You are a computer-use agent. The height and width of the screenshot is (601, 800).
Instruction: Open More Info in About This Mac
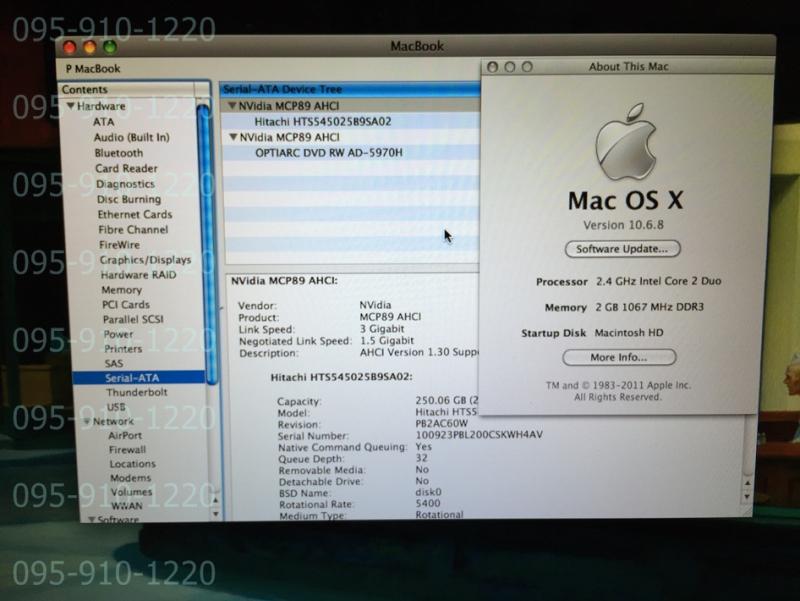(x=619, y=357)
